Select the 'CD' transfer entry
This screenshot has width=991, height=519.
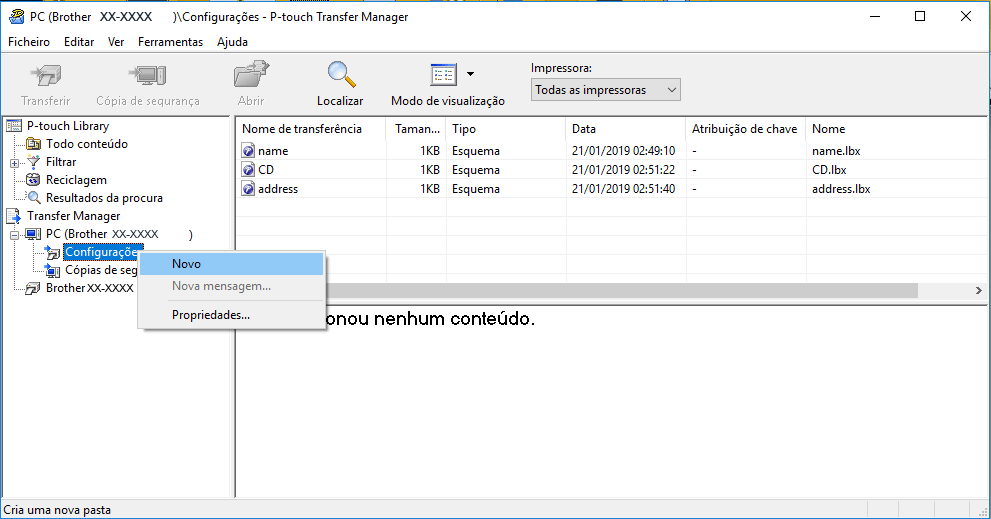point(266,169)
